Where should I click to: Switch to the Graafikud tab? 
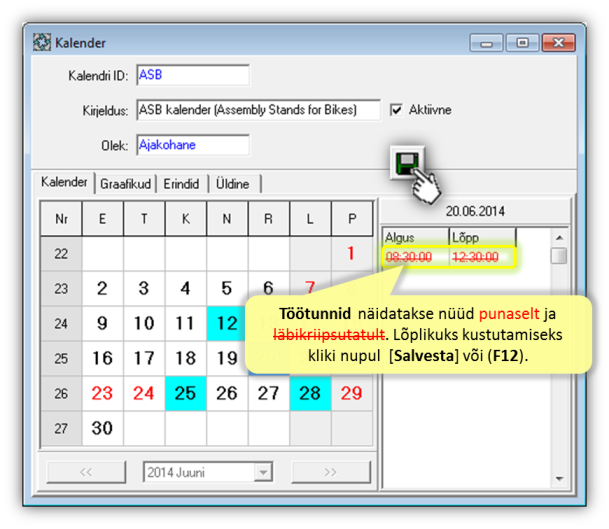[124, 184]
